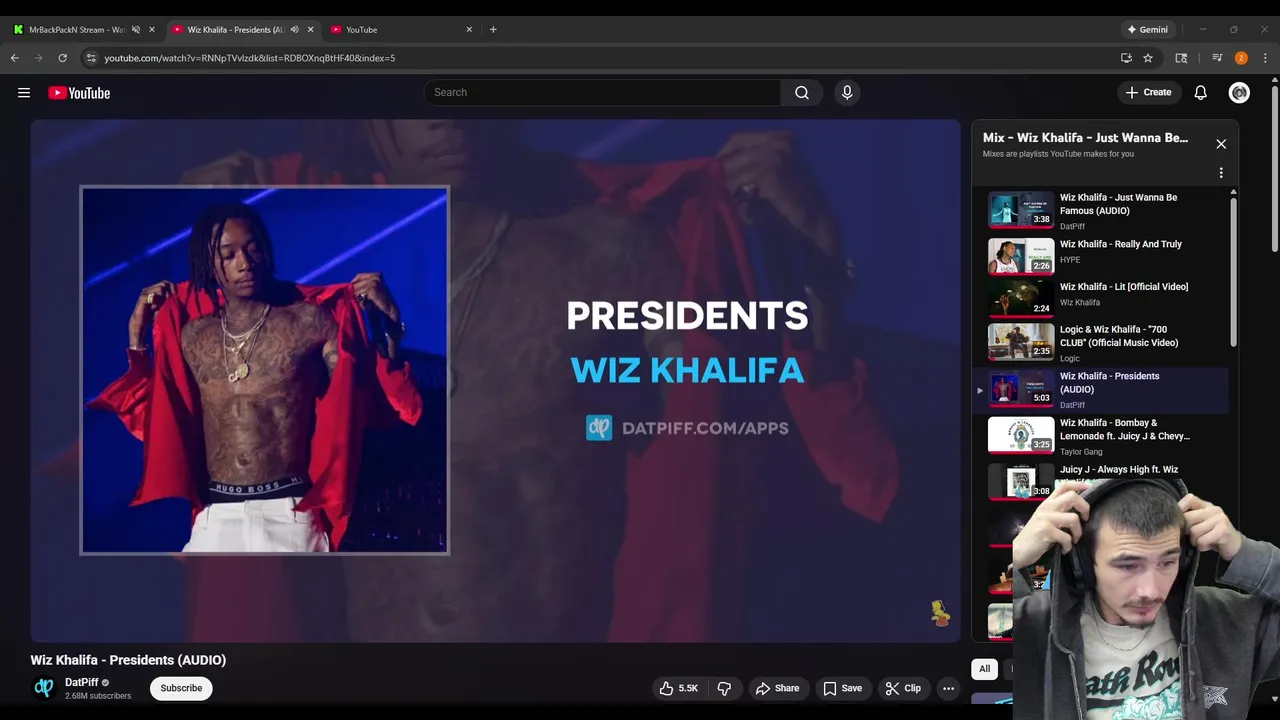Like the video with thumbs up
The height and width of the screenshot is (720, 1280).
[x=678, y=688]
